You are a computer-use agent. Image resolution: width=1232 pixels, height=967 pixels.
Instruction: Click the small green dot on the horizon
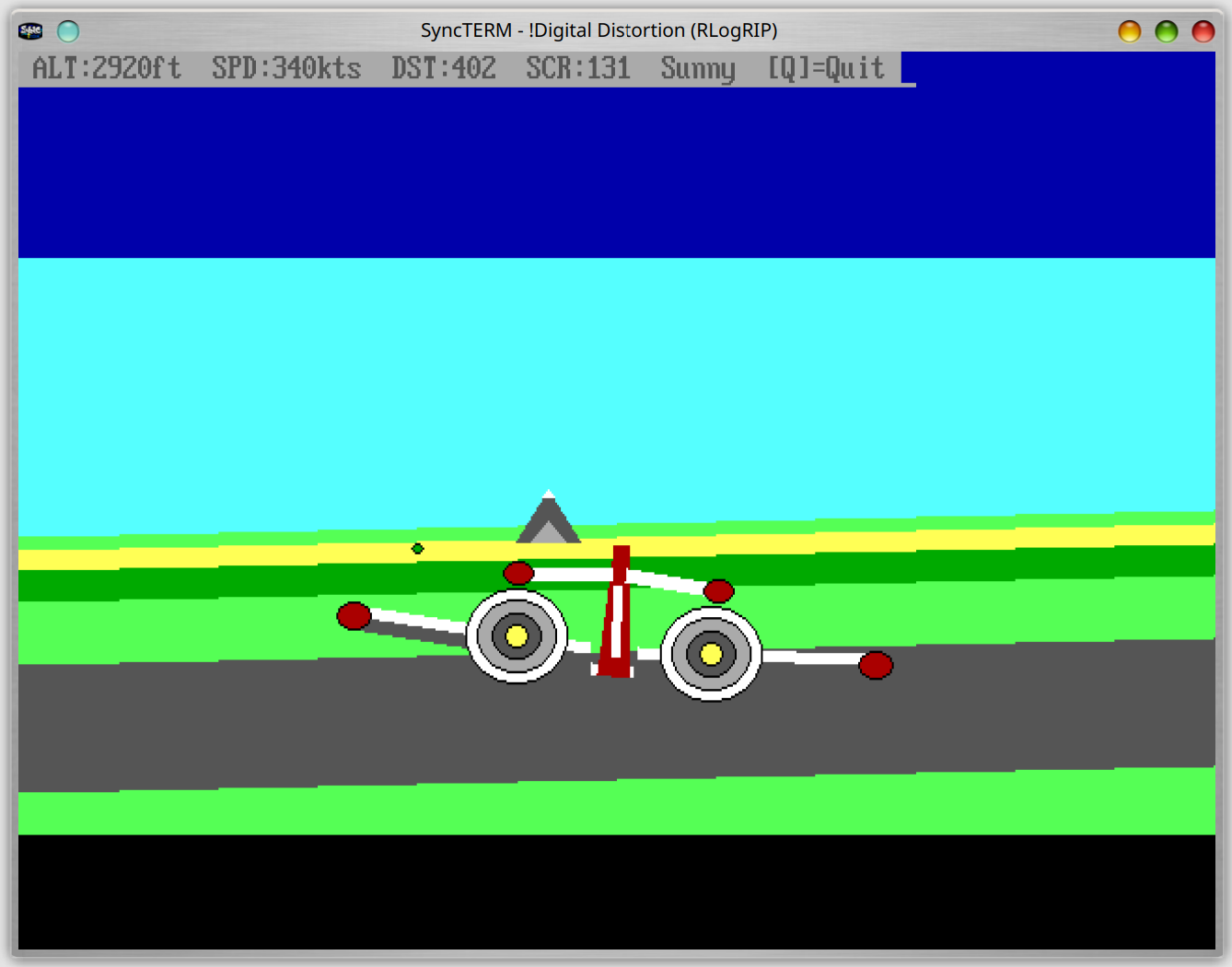417,549
